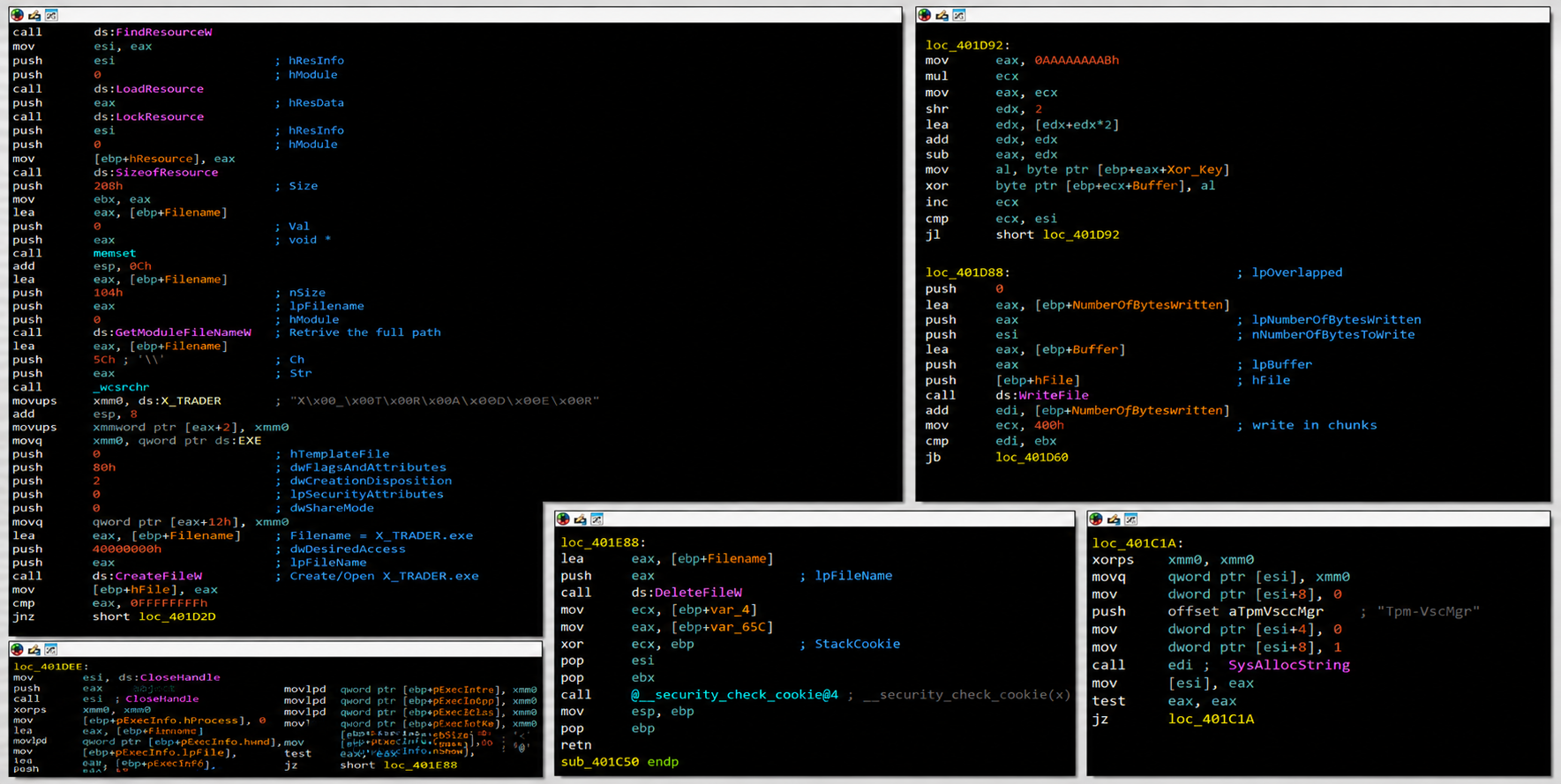Select ds:CloseHandle in loc_401DEE block
The height and width of the screenshot is (784, 1561).
click(x=169, y=677)
